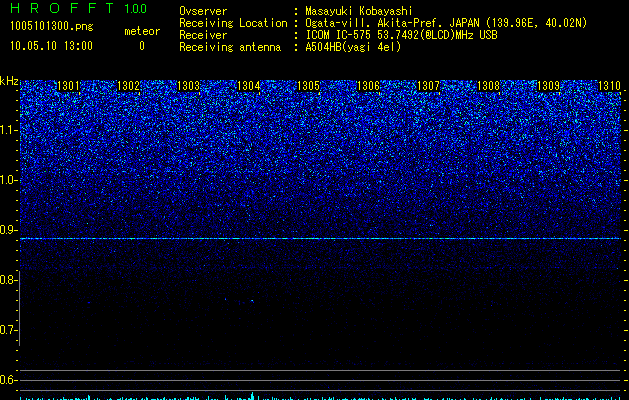Click time marker 1302
Viewport: 629px width, 400px height.
[x=128, y=85]
